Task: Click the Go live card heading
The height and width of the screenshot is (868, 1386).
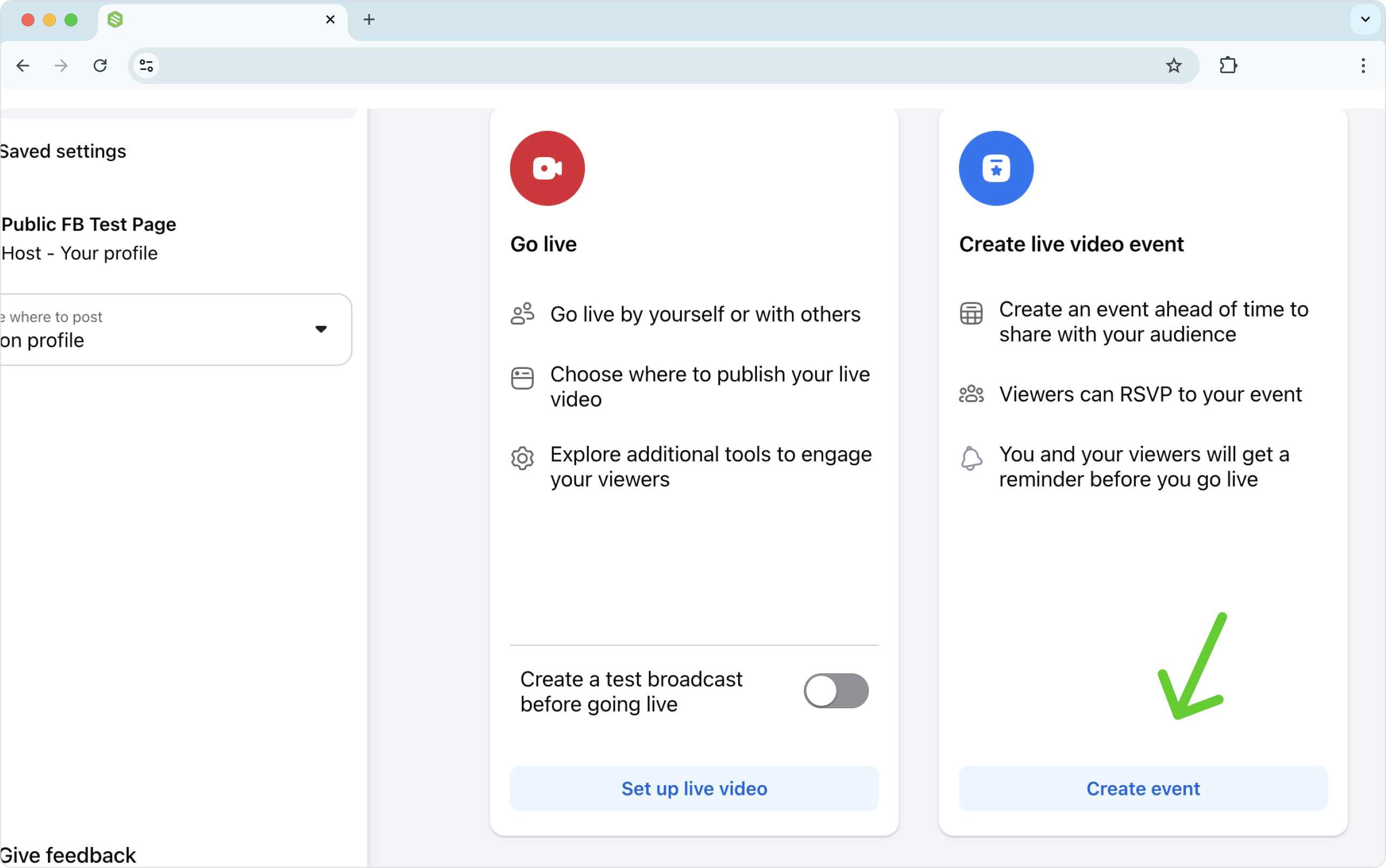Action: [x=544, y=245]
